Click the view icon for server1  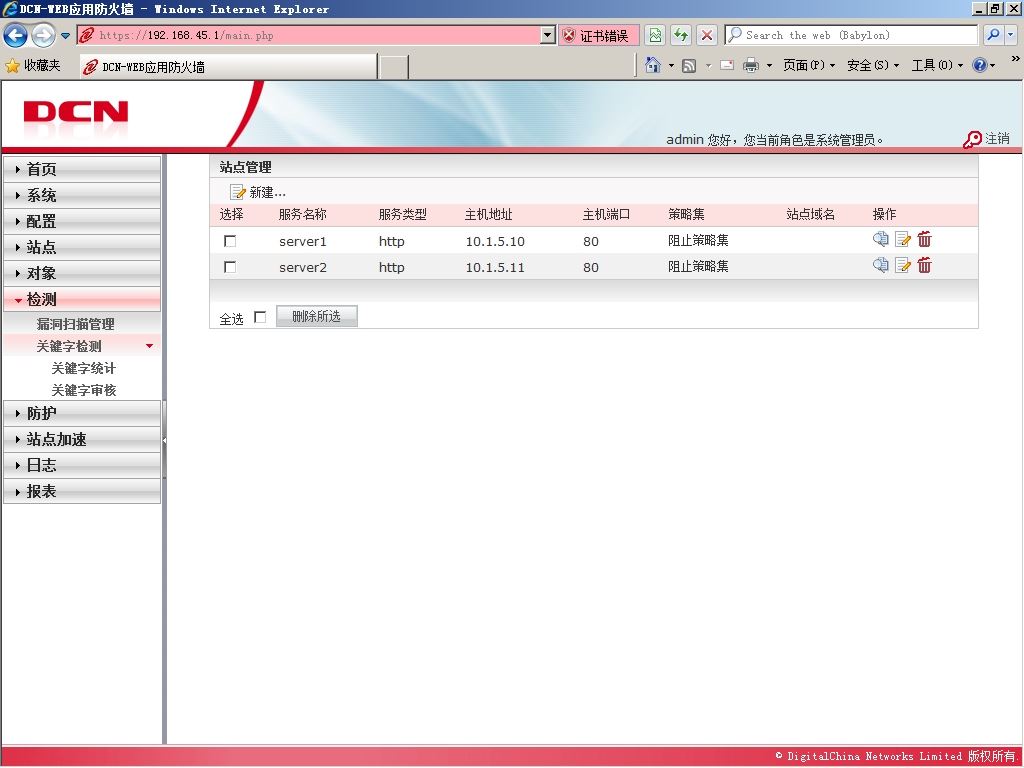coord(880,240)
